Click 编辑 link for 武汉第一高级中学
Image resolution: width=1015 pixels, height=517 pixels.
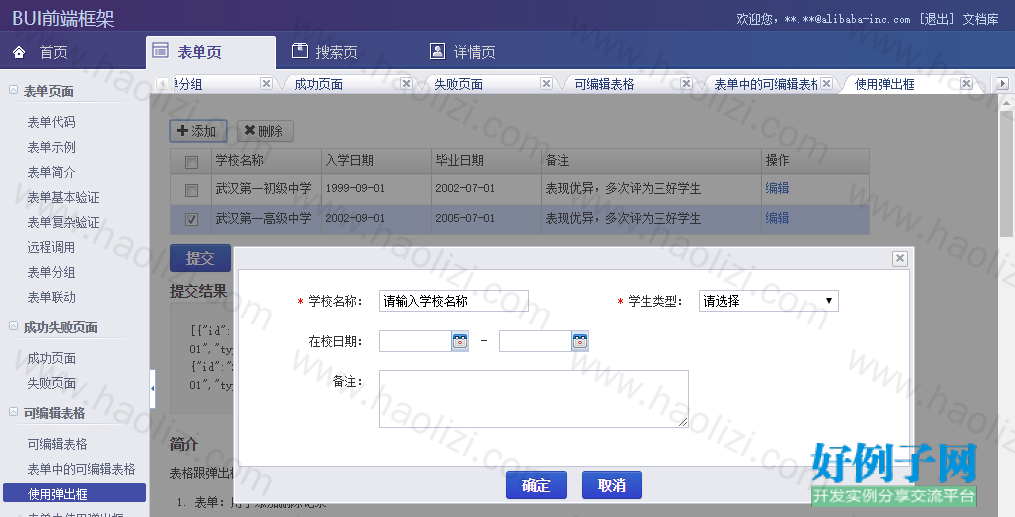click(x=777, y=218)
